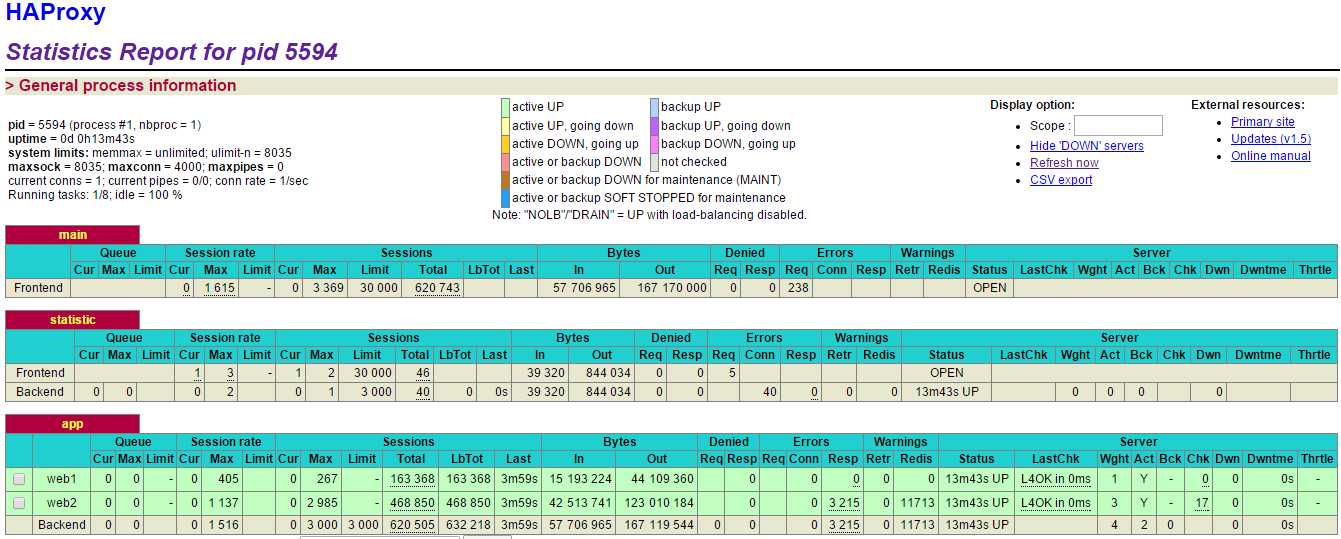
Task: Open the Updates (v1.5) link
Action: point(1271,139)
